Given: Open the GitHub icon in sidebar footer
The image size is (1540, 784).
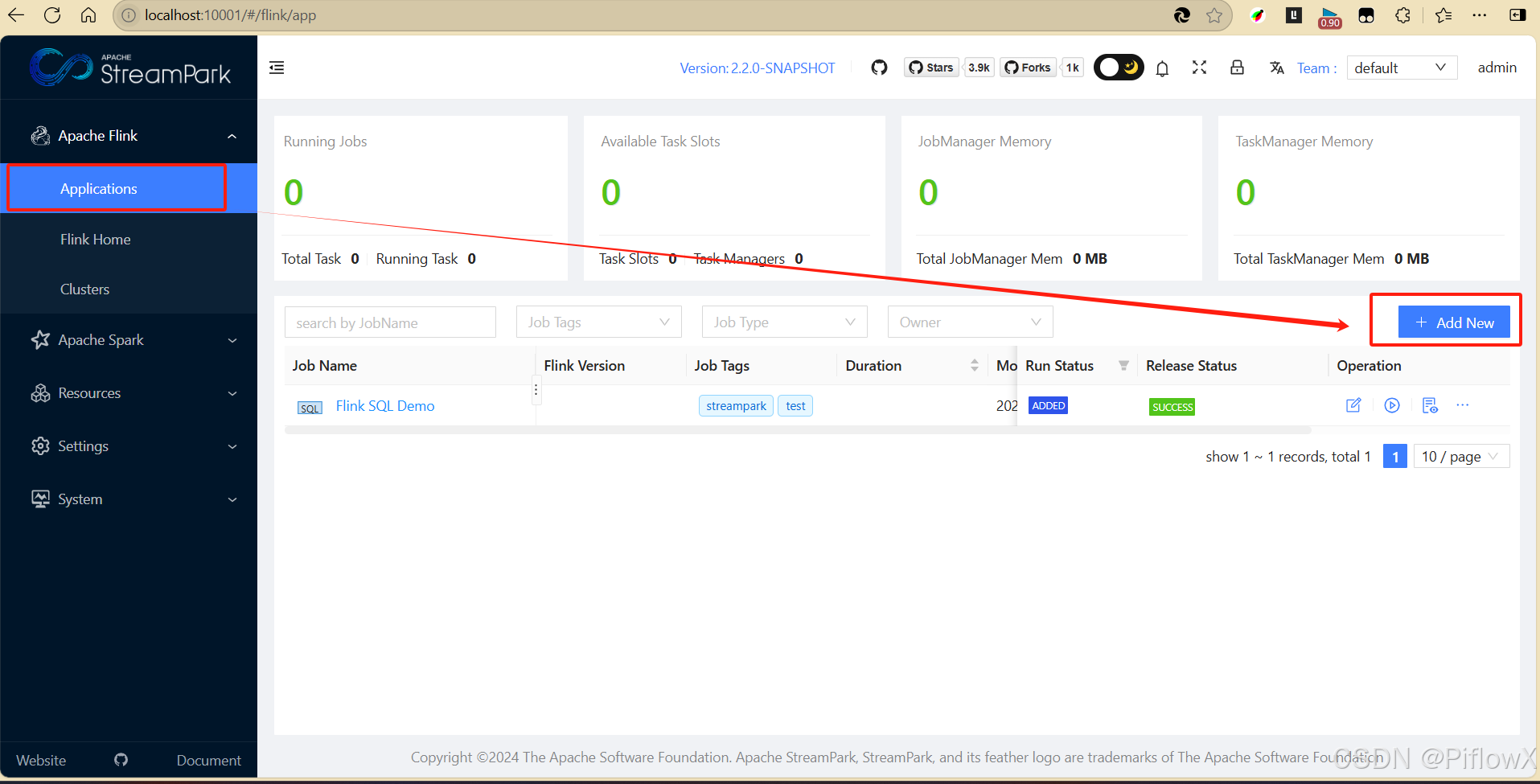Looking at the screenshot, I should tap(121, 760).
